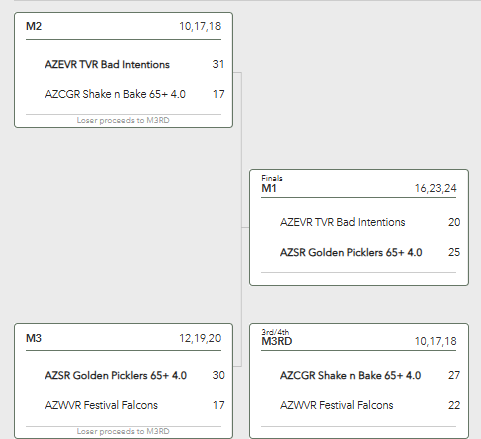Image resolution: width=481 pixels, height=439 pixels.
Task: Select AZCGR Shake n Bake in M2
Action: 115,94
